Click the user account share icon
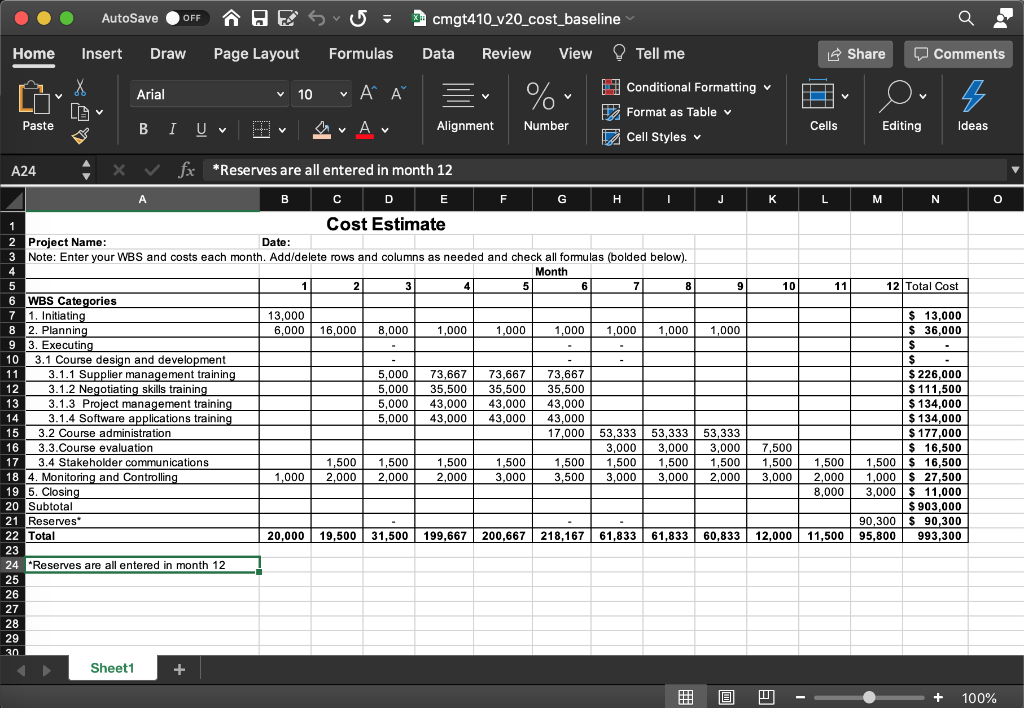1024x708 pixels. pos(1002,18)
